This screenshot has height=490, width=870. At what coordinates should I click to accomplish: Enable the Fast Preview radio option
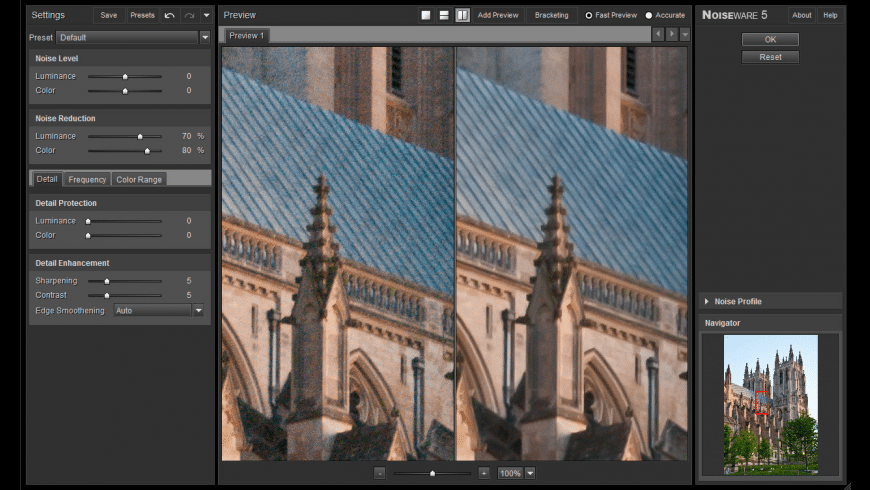click(589, 15)
